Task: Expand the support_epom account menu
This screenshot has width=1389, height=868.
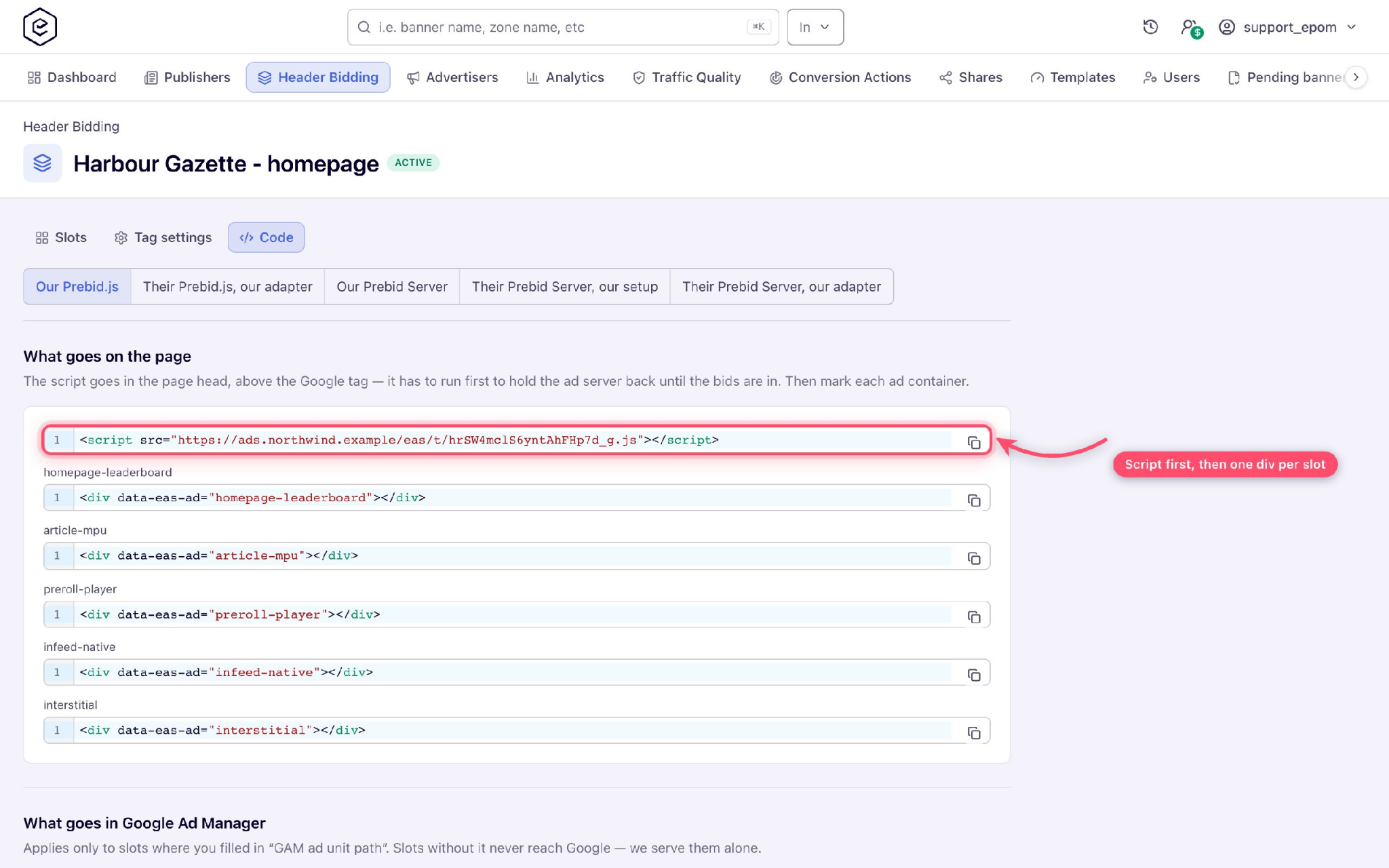Action: (x=1287, y=27)
